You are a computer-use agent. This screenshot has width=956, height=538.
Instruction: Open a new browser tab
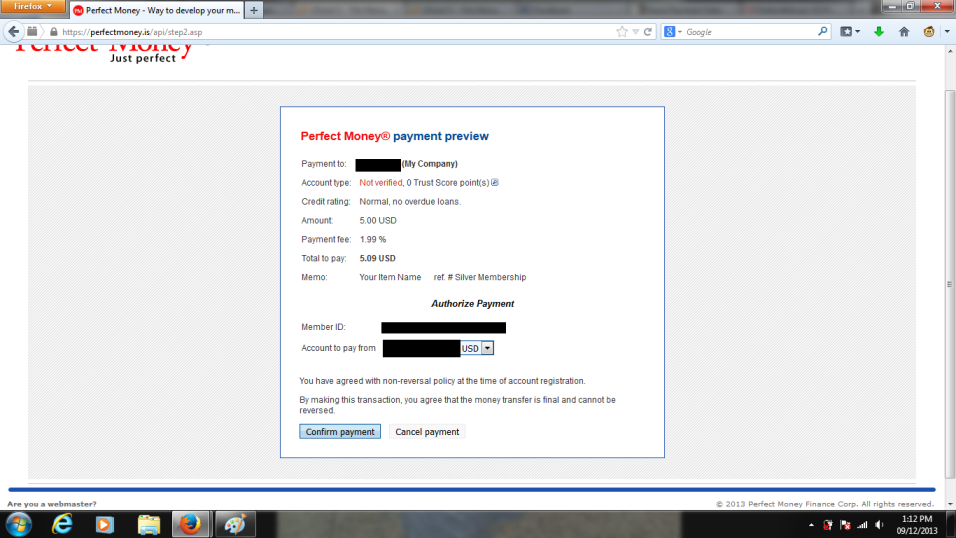254,10
